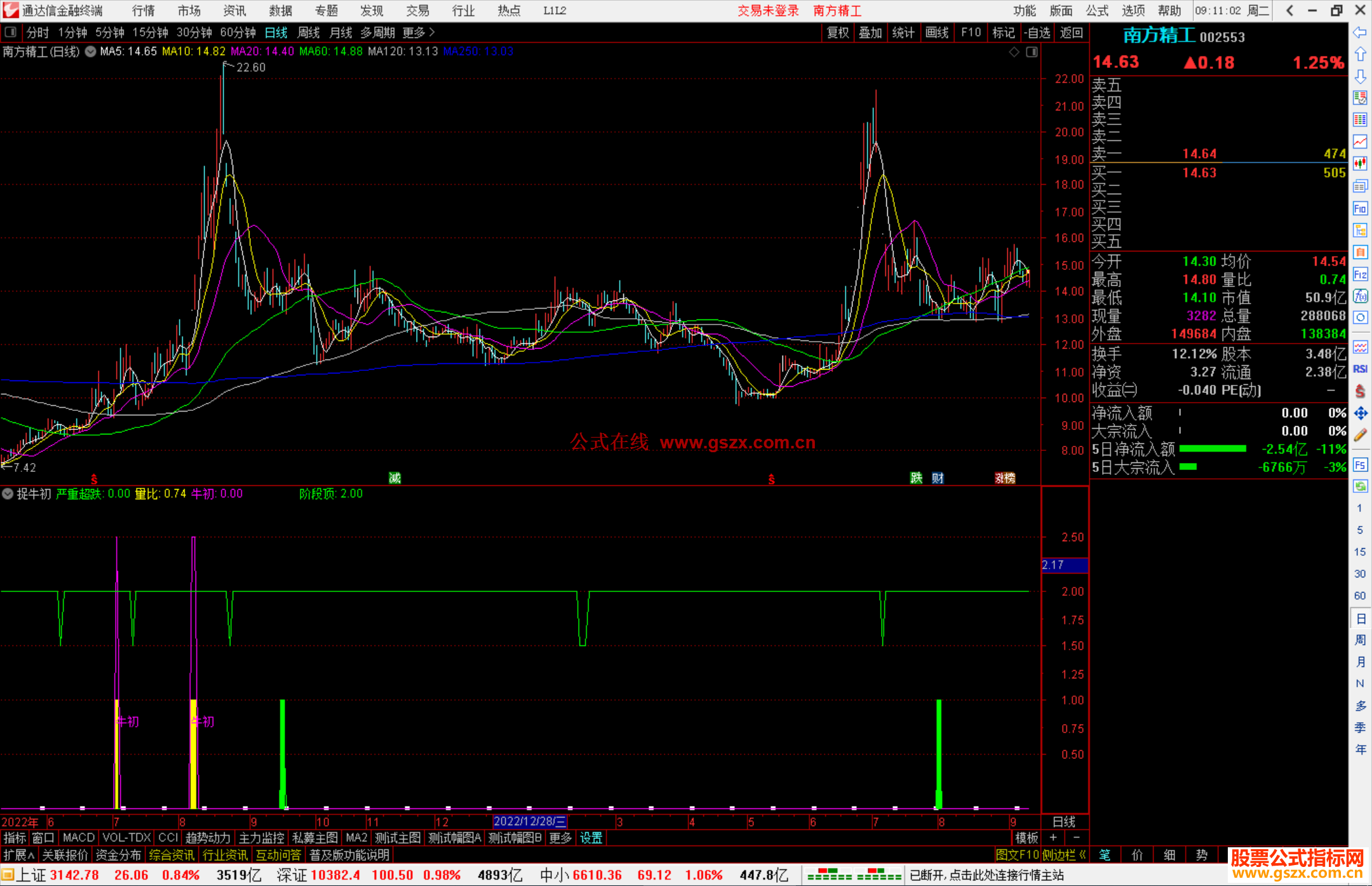Viewport: 1372px width, 886px height.
Task: Click the back arrow icon in right sidebar
Action: click(1360, 32)
